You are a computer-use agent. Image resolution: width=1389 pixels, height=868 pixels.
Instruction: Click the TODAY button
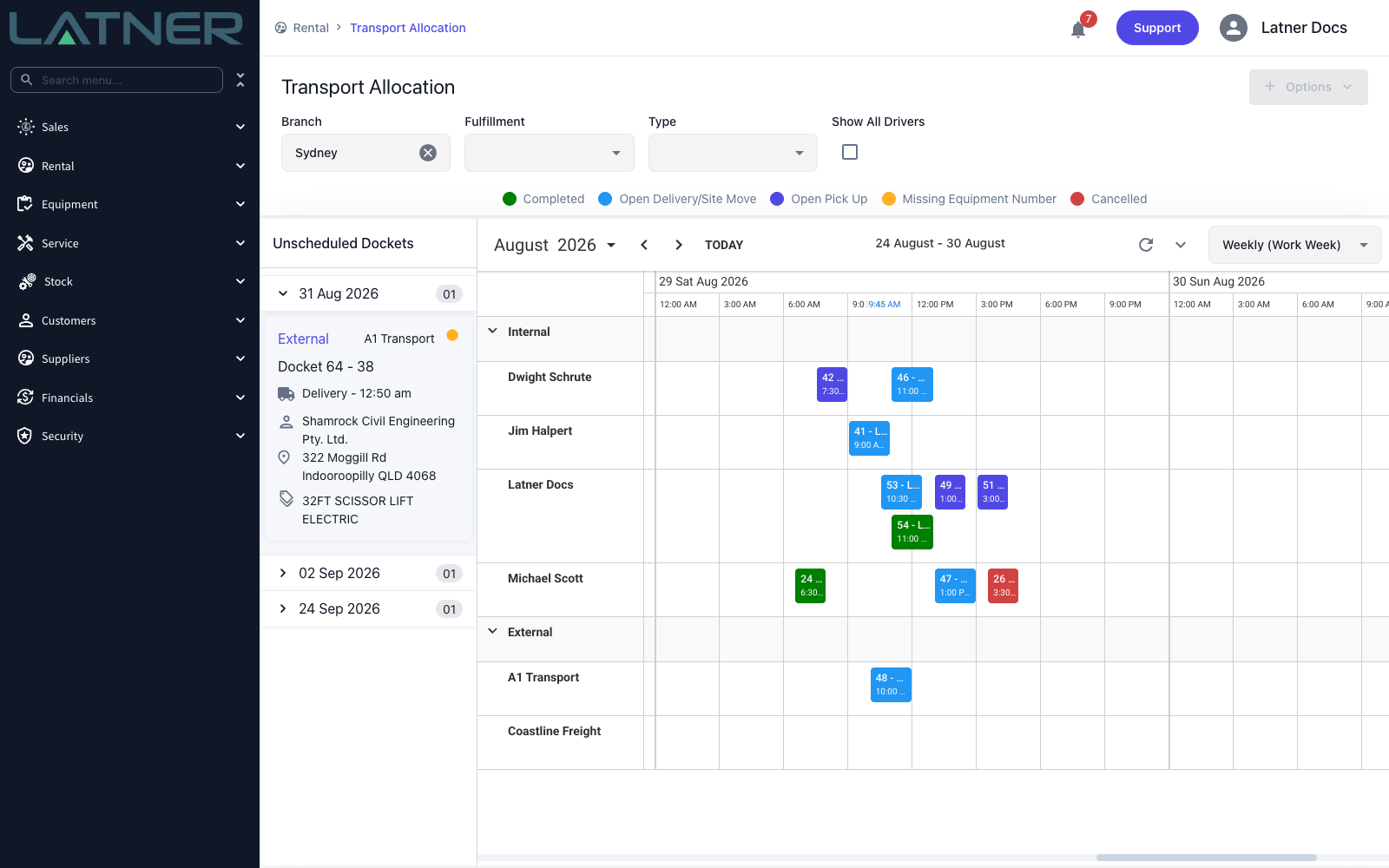[x=724, y=245]
